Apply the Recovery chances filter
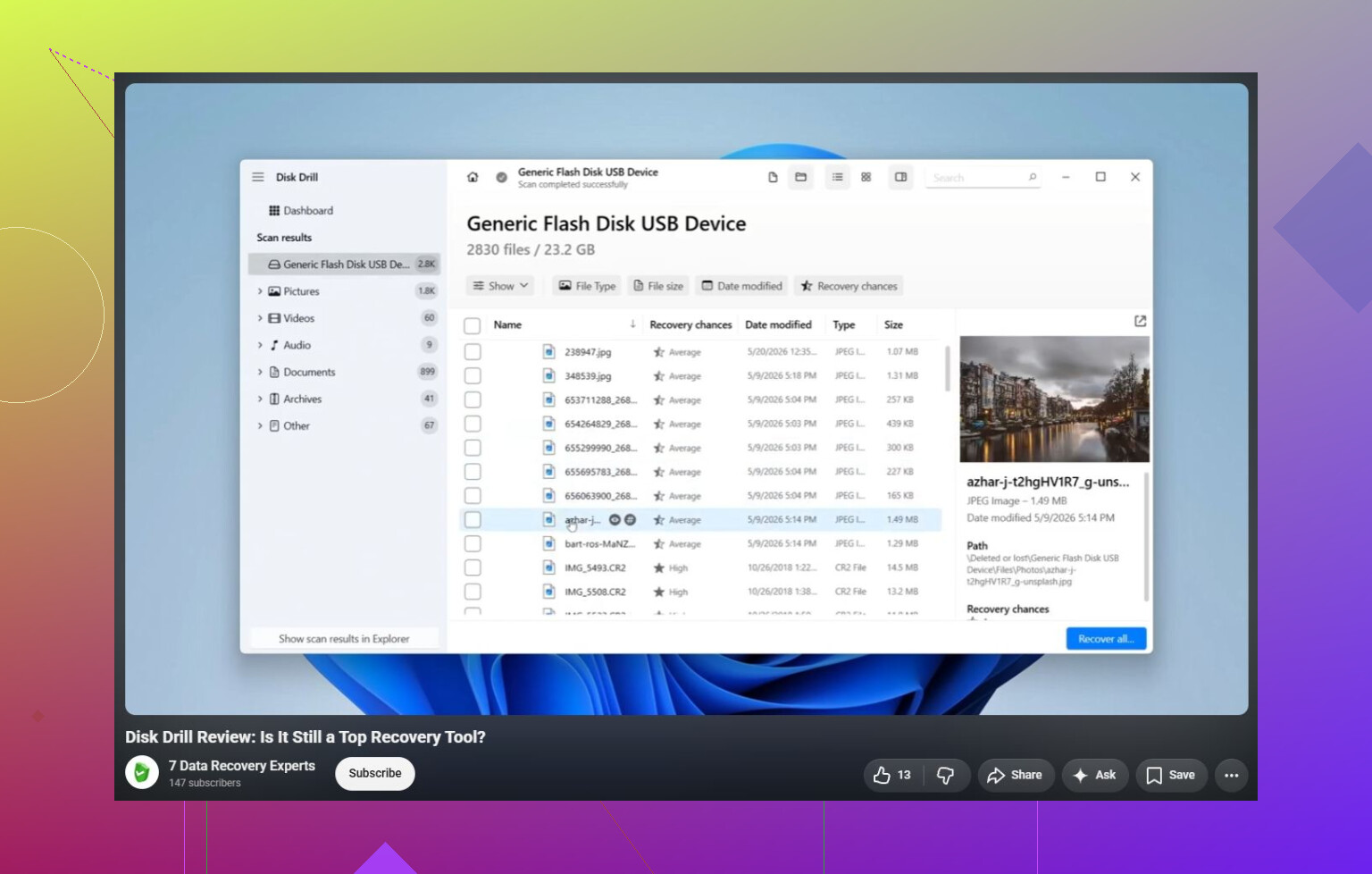This screenshot has height=874, width=1372. tap(849, 286)
